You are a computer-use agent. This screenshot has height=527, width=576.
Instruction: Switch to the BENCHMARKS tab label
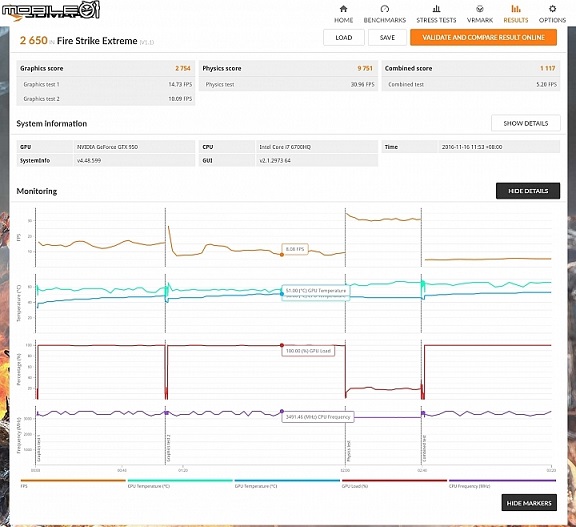385,20
